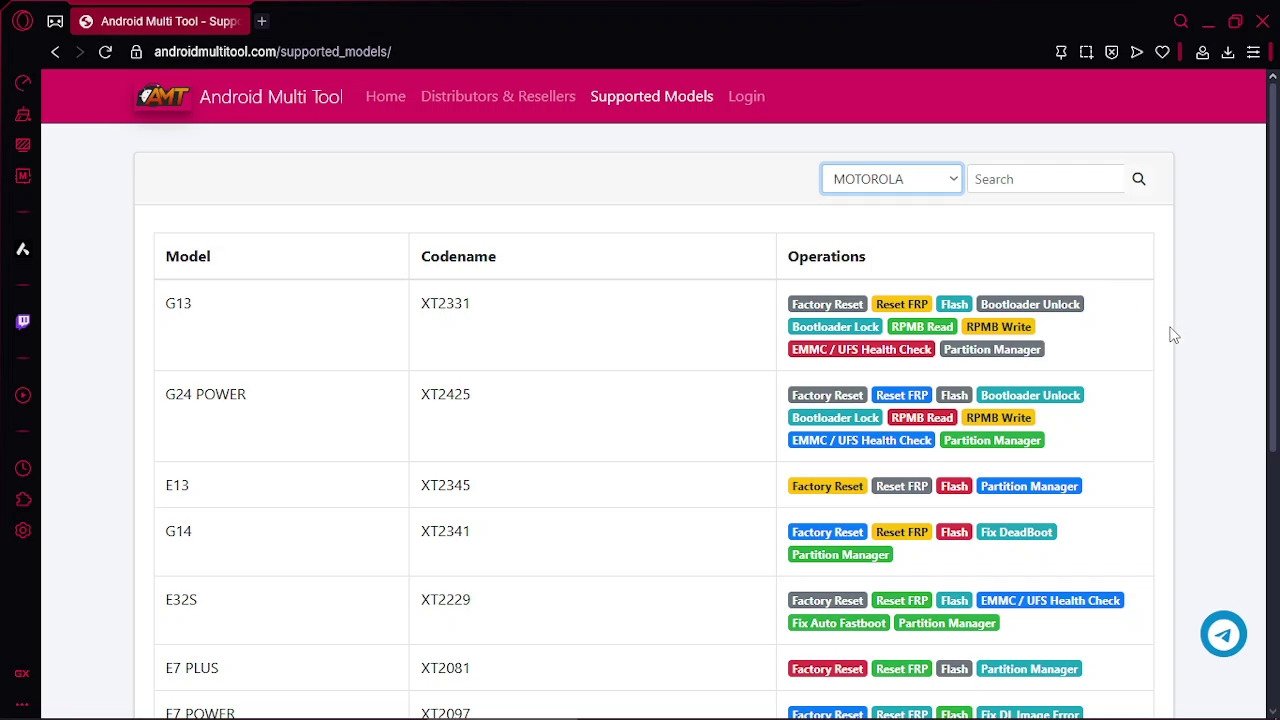Open the send arrow icon in toolbar
Screen dimensions: 1280x720
point(1137,52)
